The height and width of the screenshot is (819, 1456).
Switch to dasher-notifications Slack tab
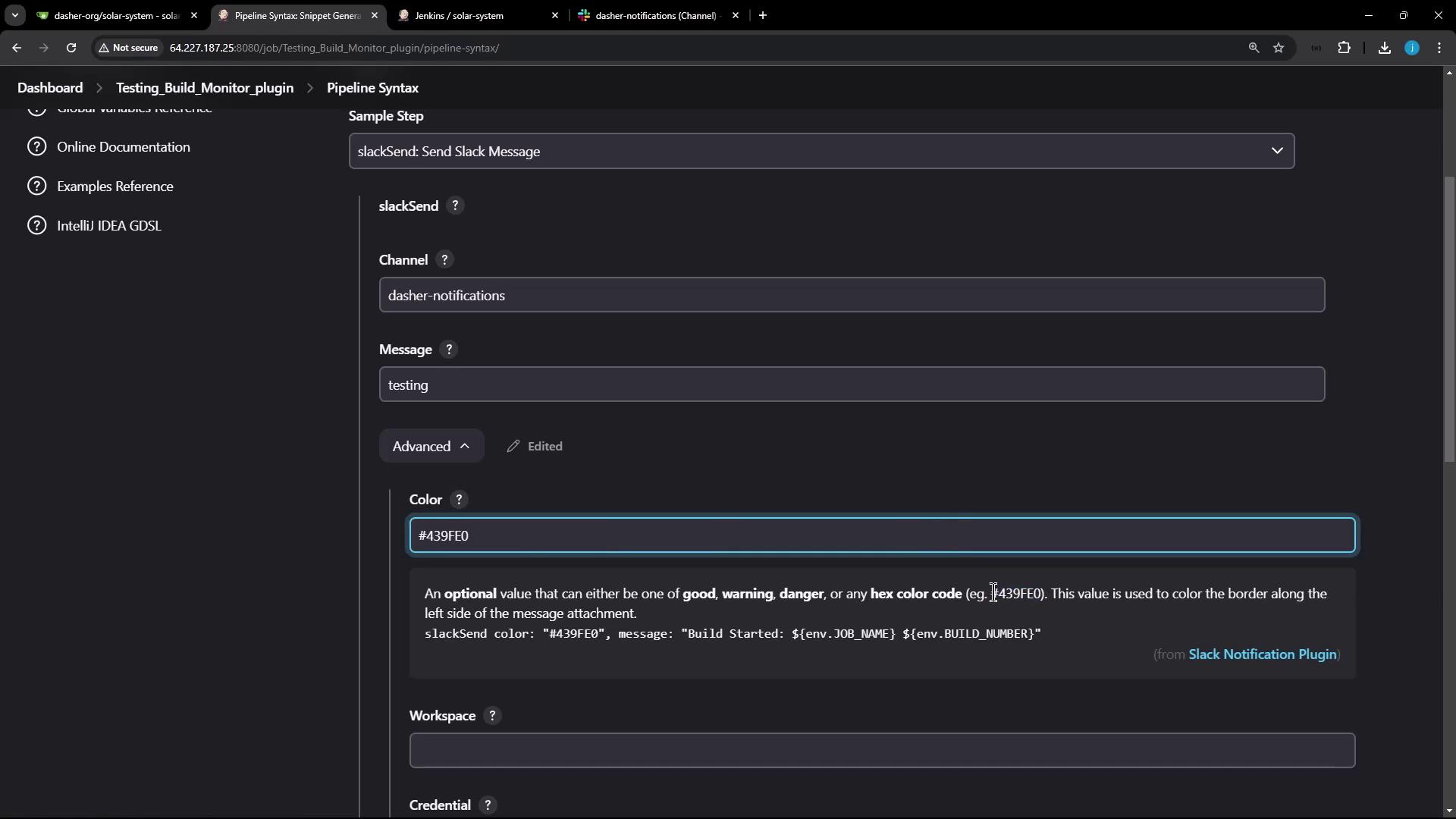(x=656, y=15)
